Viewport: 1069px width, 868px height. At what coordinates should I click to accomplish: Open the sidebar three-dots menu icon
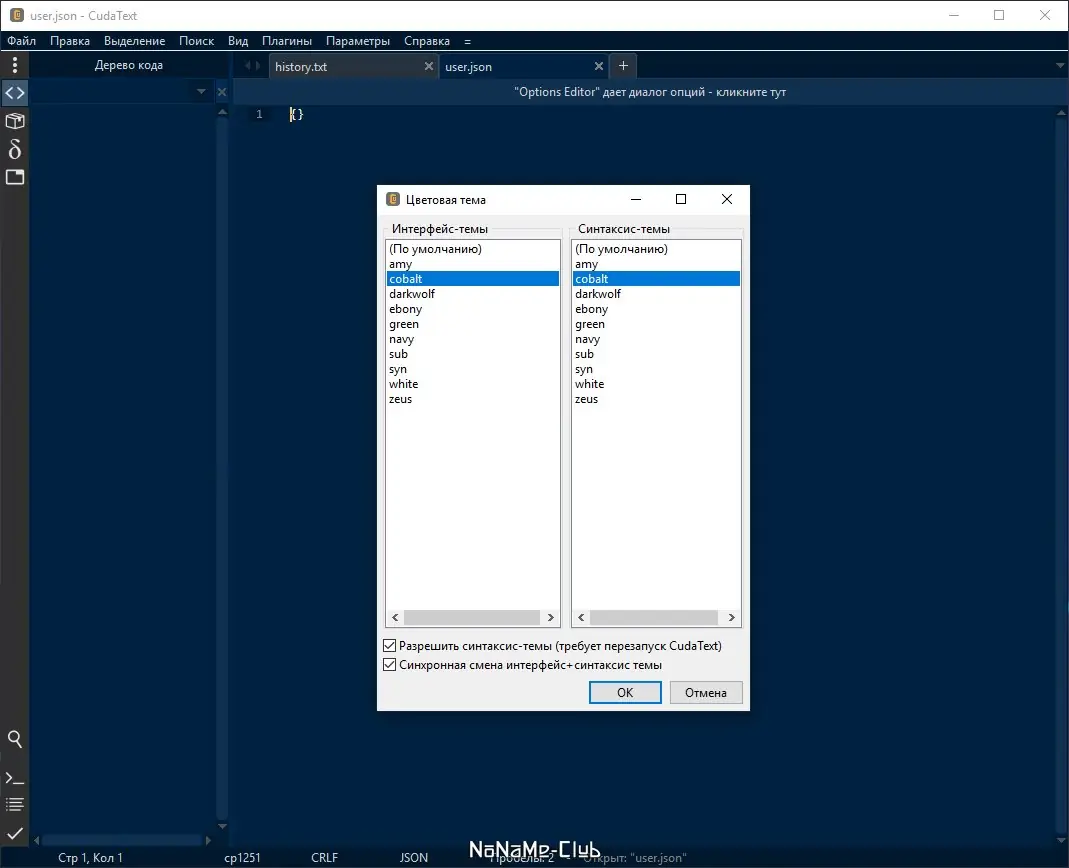coord(14,65)
